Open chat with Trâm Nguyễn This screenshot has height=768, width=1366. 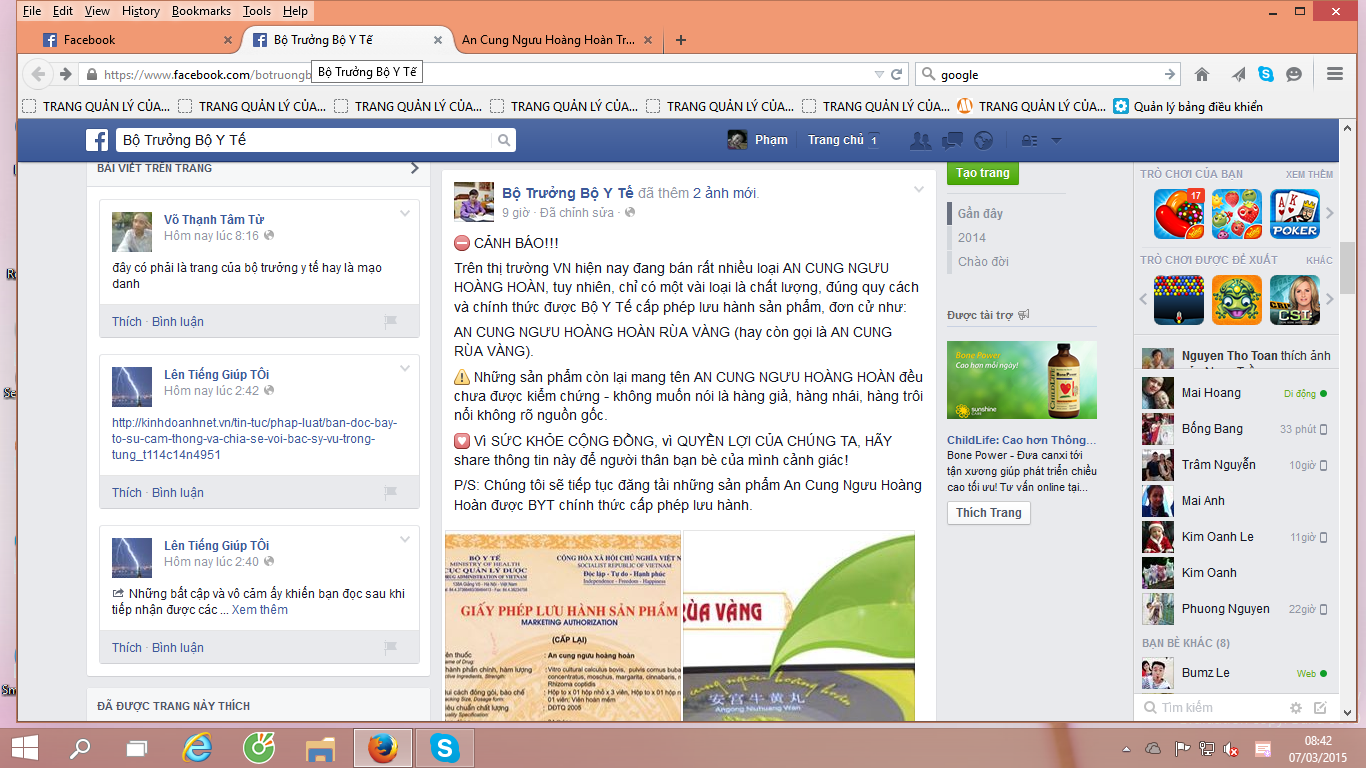point(1236,465)
